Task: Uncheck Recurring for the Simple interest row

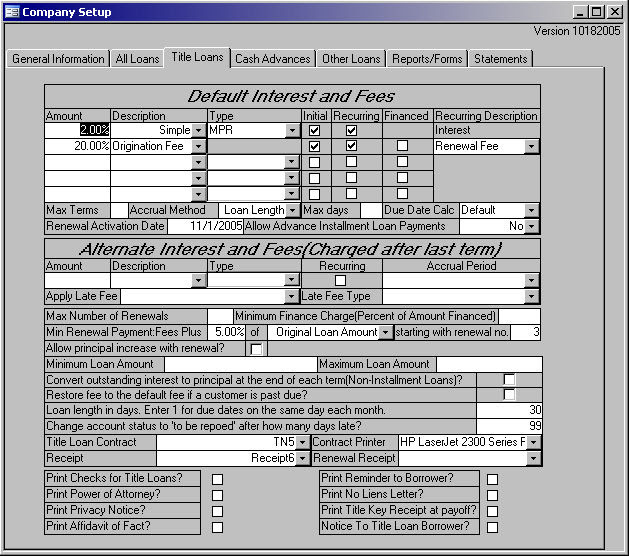Action: click(x=351, y=130)
